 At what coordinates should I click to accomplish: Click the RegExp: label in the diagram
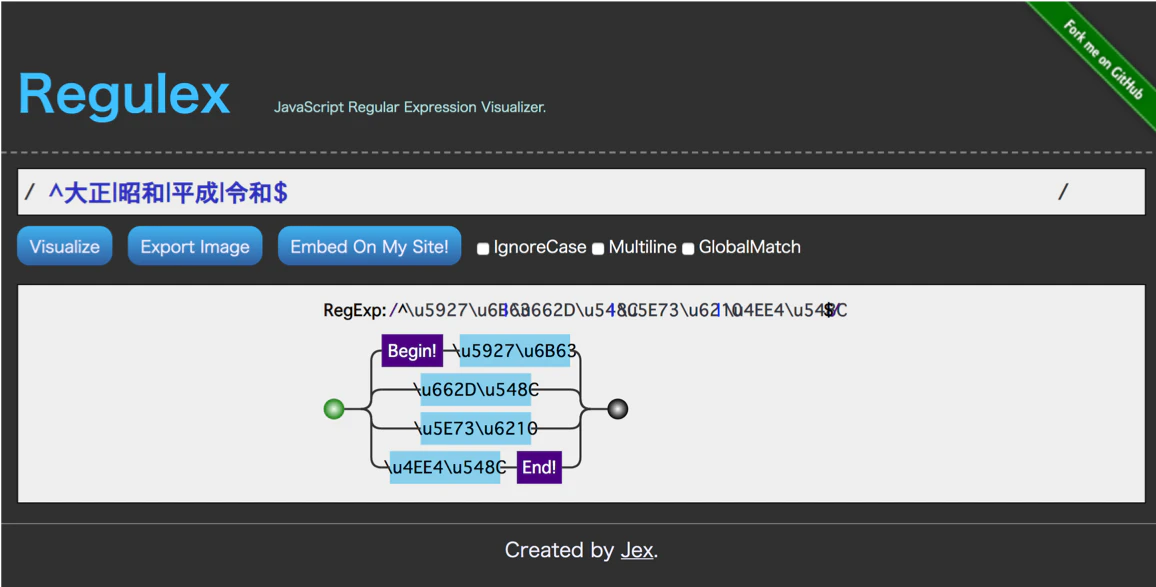pyautogui.click(x=355, y=310)
